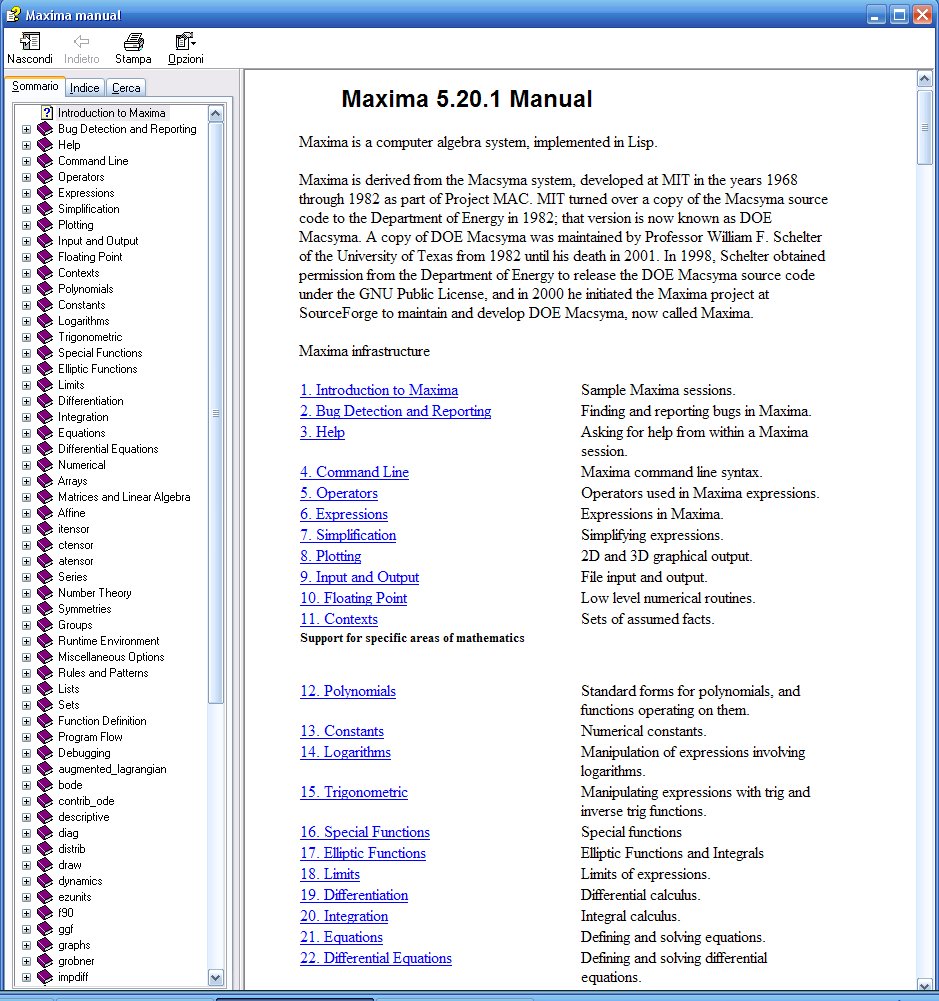This screenshot has width=939, height=1001.
Task: Click the book icon beside Input and Output
Action: click(45, 241)
